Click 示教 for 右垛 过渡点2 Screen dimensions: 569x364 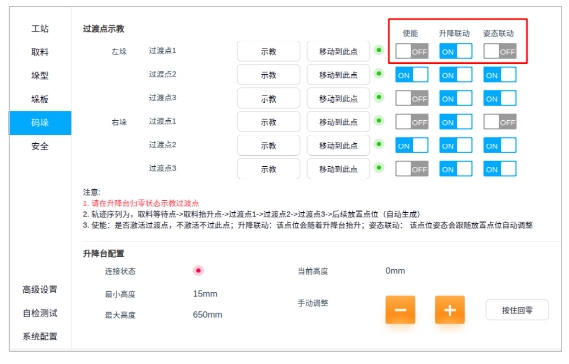click(269, 146)
